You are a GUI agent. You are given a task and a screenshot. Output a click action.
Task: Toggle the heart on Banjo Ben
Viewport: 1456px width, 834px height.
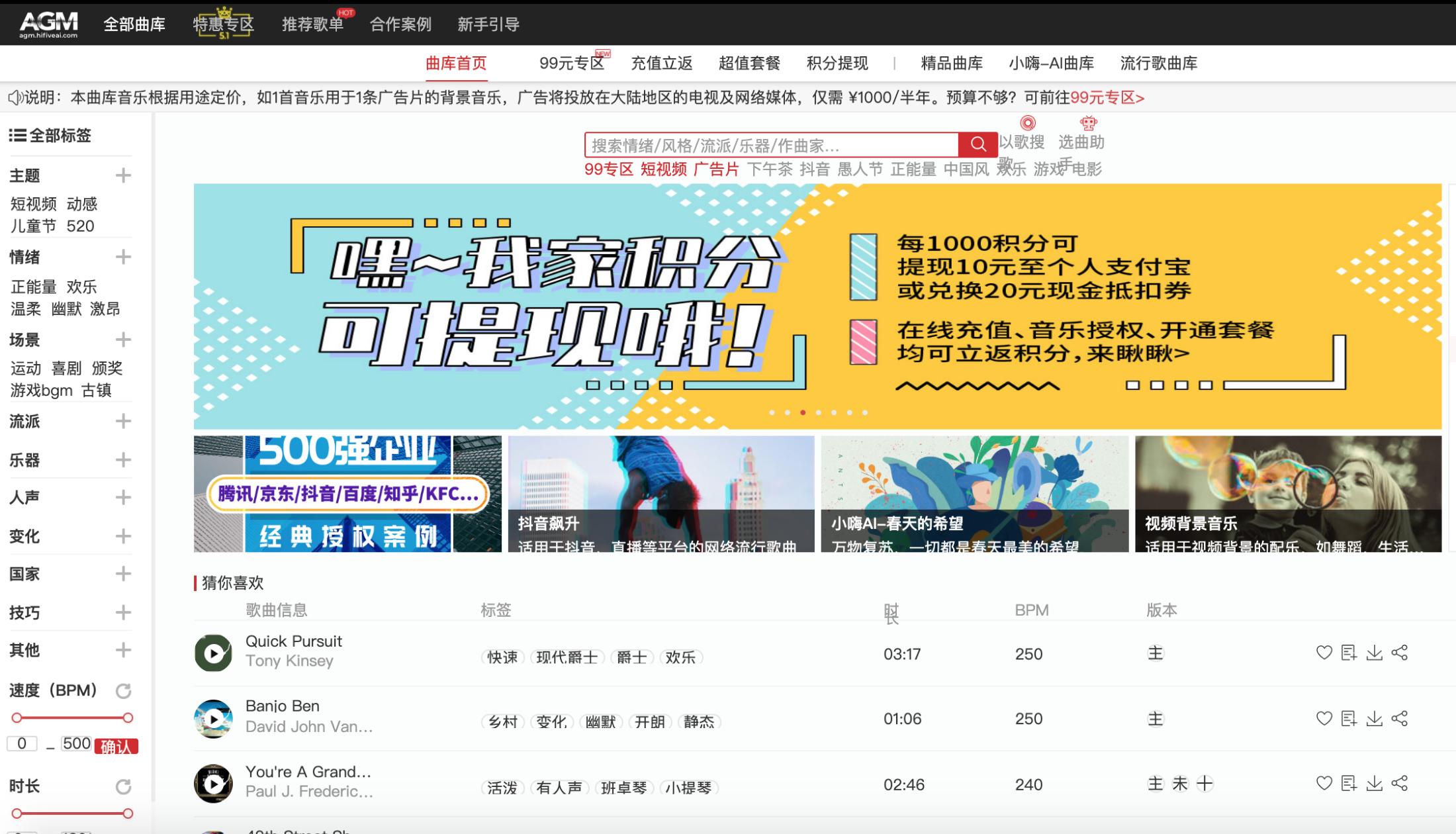[x=1324, y=718]
